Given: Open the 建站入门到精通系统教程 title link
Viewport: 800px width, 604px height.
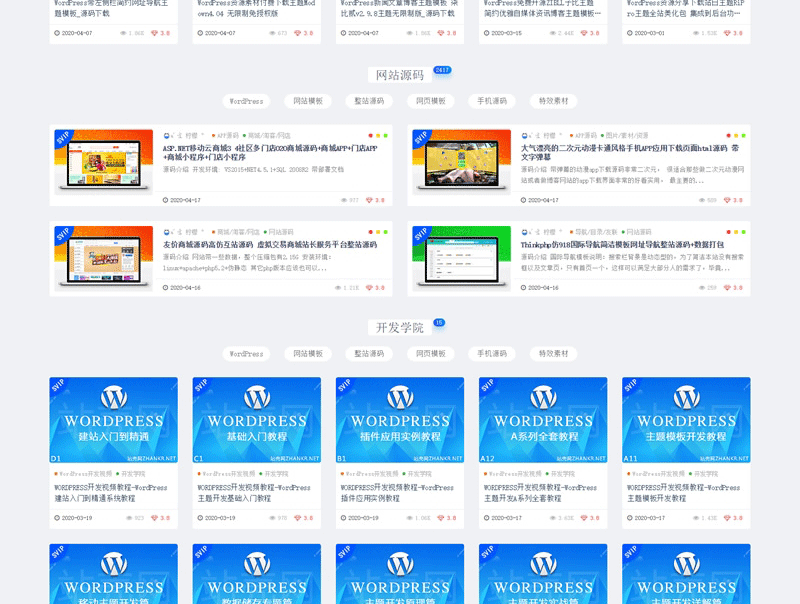Looking at the screenshot, I should coord(111,493).
